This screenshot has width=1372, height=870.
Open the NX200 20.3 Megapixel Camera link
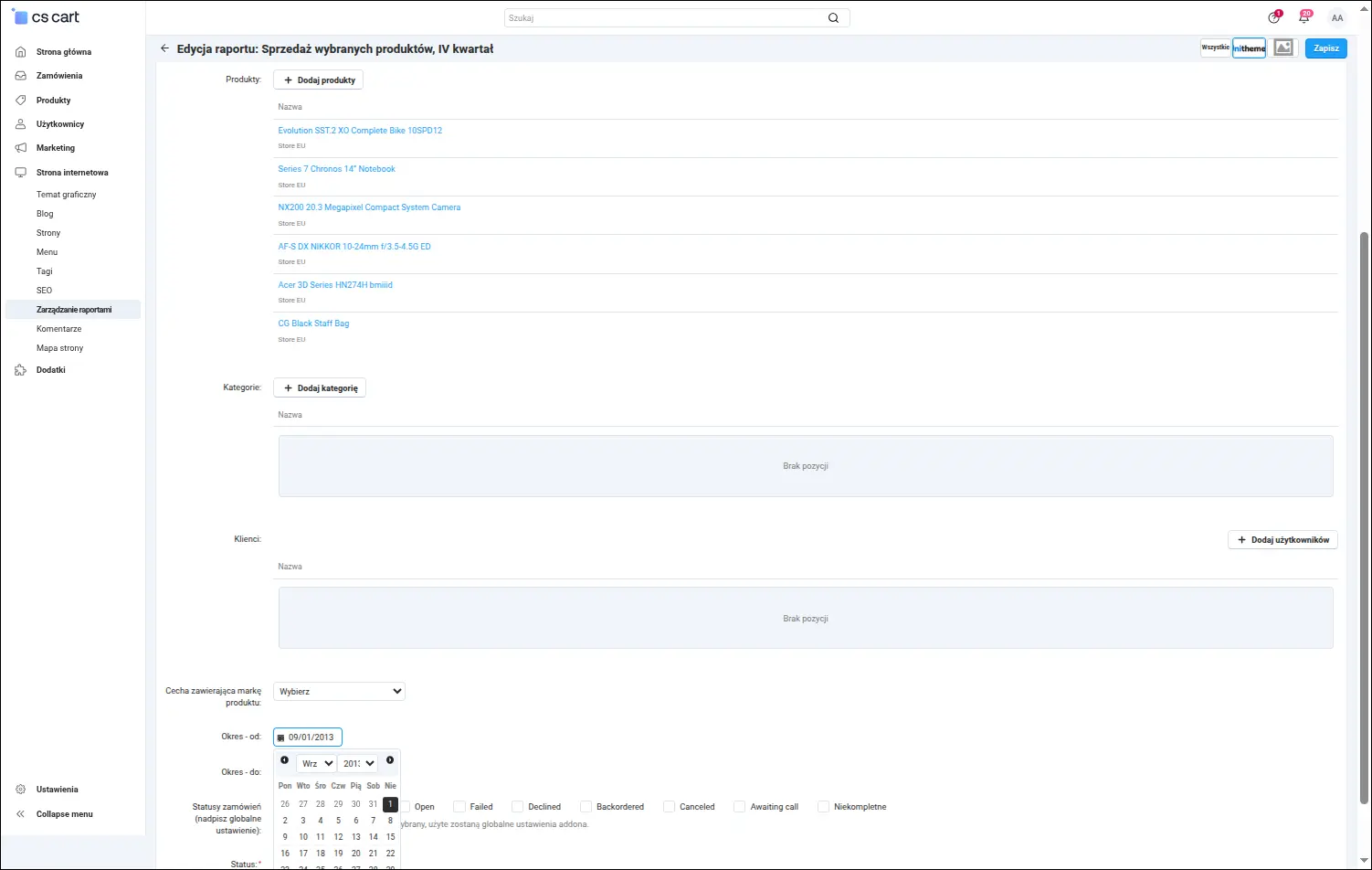click(369, 207)
